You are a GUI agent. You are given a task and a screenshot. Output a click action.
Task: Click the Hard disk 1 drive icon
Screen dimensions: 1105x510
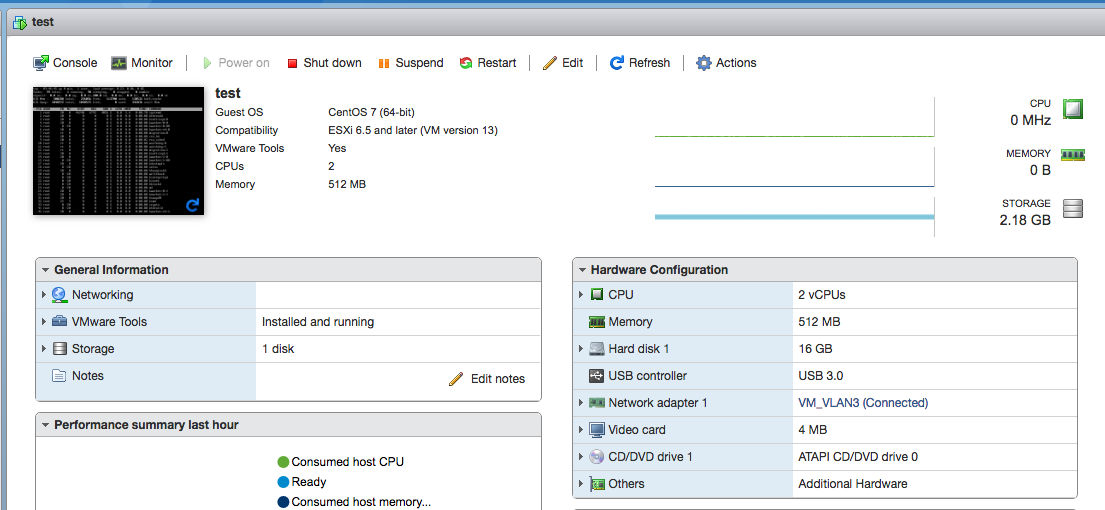point(597,349)
